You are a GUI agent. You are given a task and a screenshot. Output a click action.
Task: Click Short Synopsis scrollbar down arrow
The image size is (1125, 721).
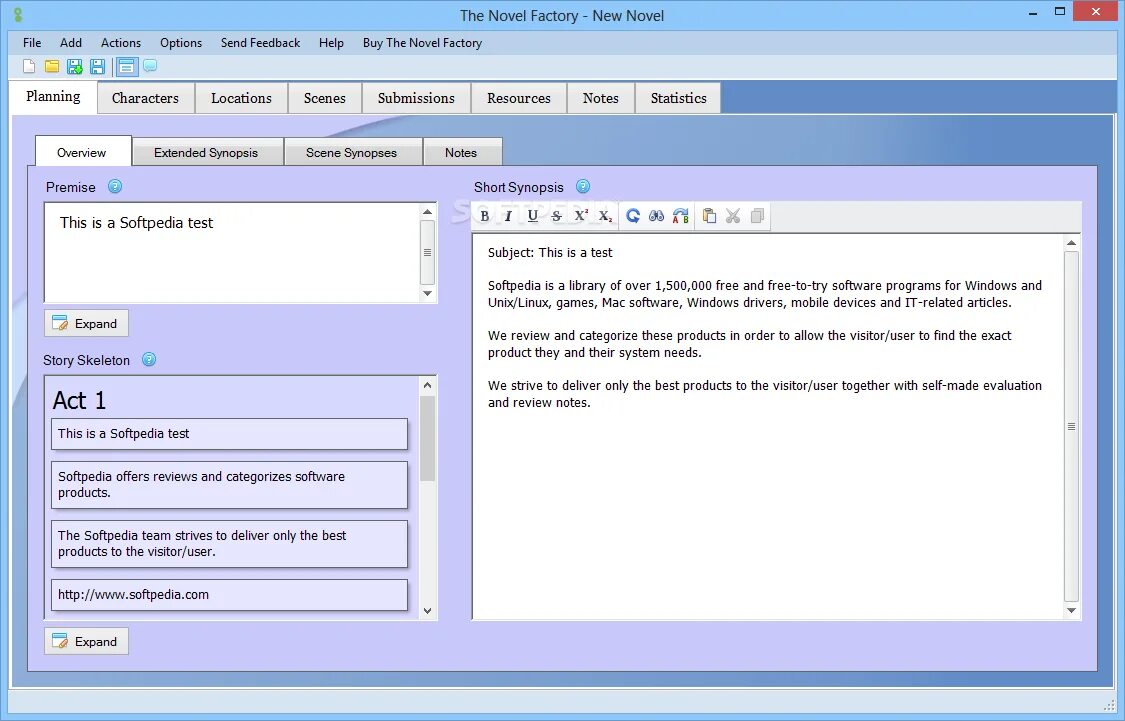1071,611
